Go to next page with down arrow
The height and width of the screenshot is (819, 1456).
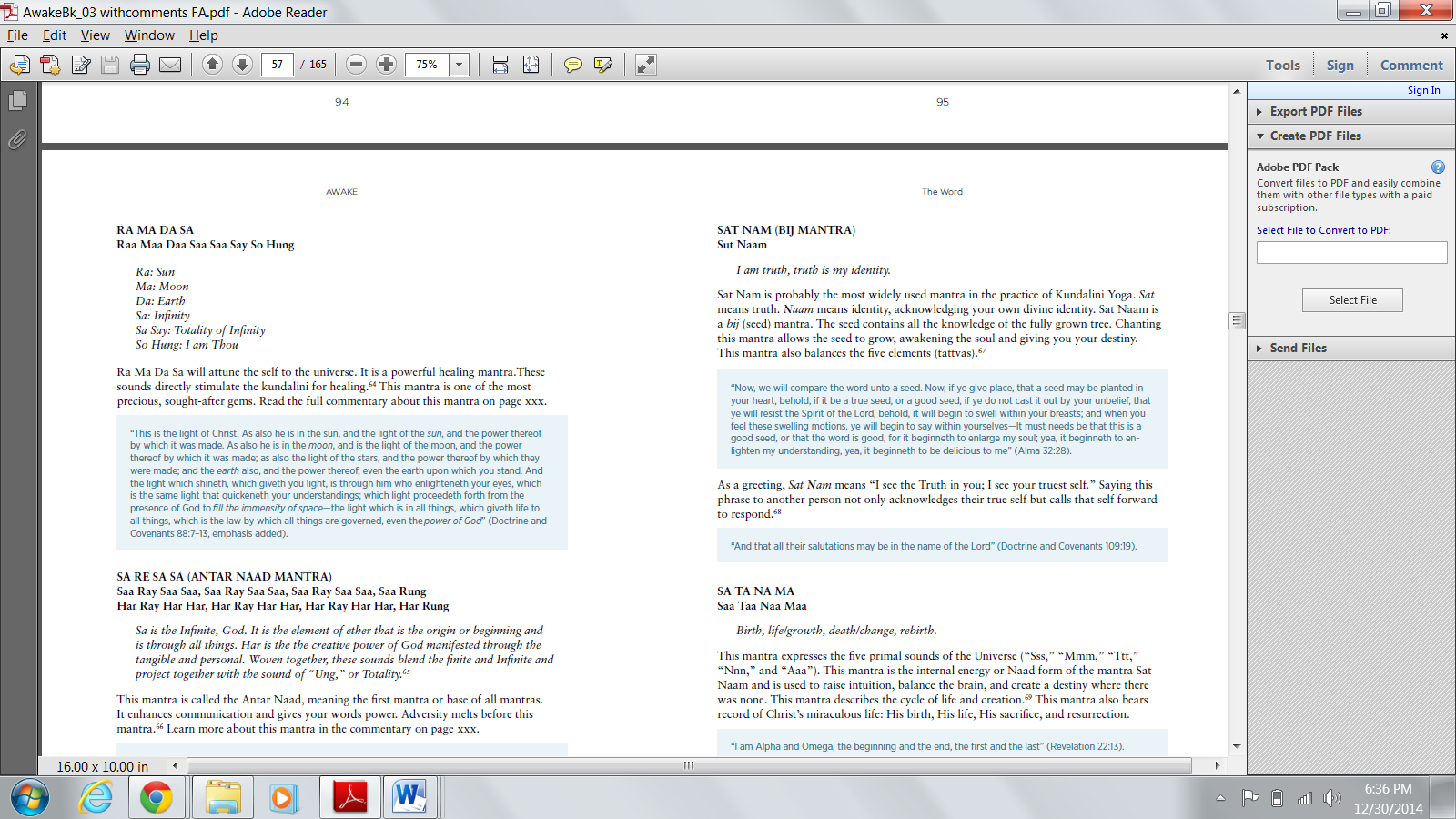pos(242,65)
